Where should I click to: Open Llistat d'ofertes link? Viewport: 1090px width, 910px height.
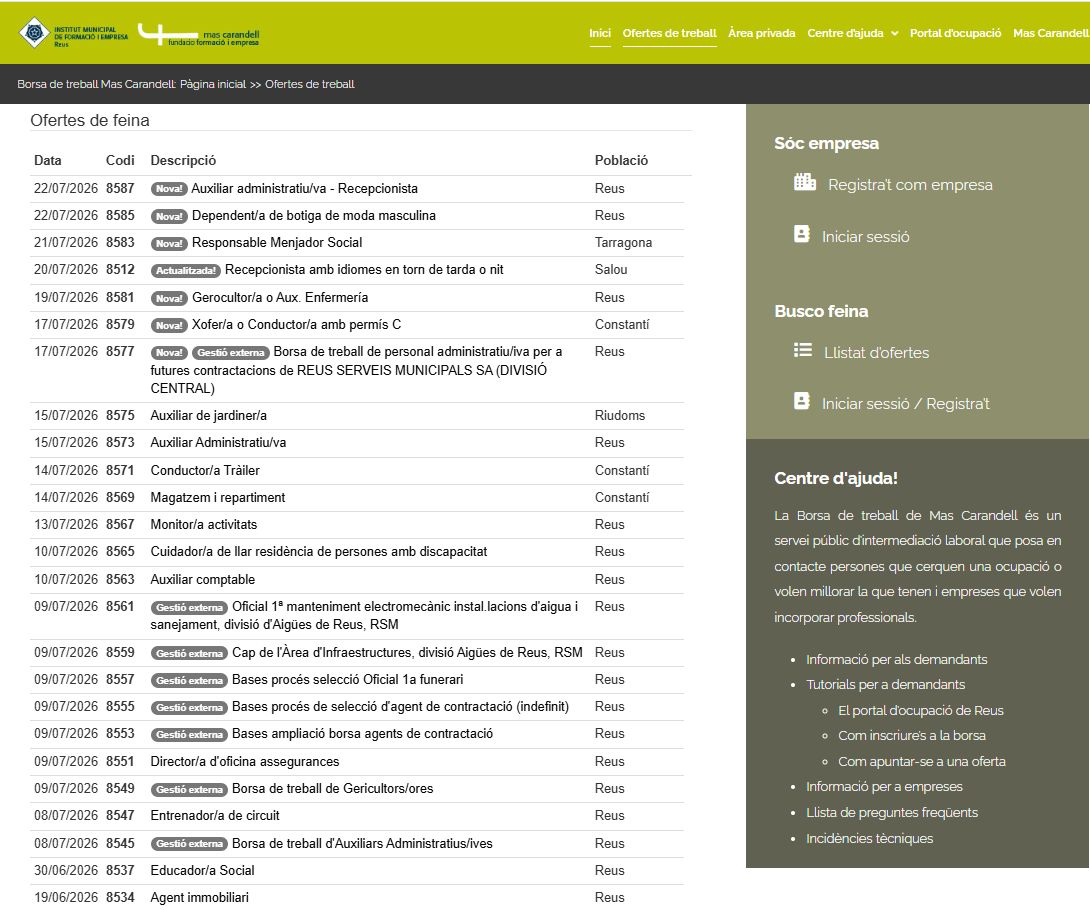coord(877,352)
